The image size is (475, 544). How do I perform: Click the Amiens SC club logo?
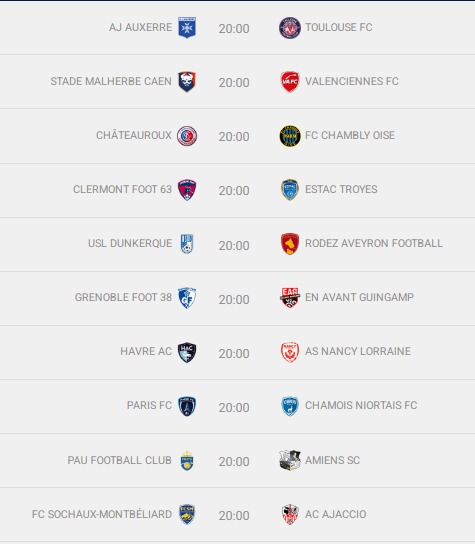coord(290,460)
